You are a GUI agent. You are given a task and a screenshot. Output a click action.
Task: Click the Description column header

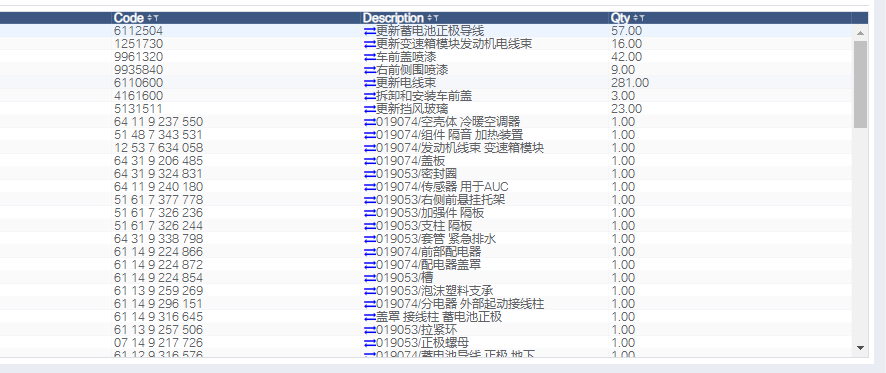point(393,18)
